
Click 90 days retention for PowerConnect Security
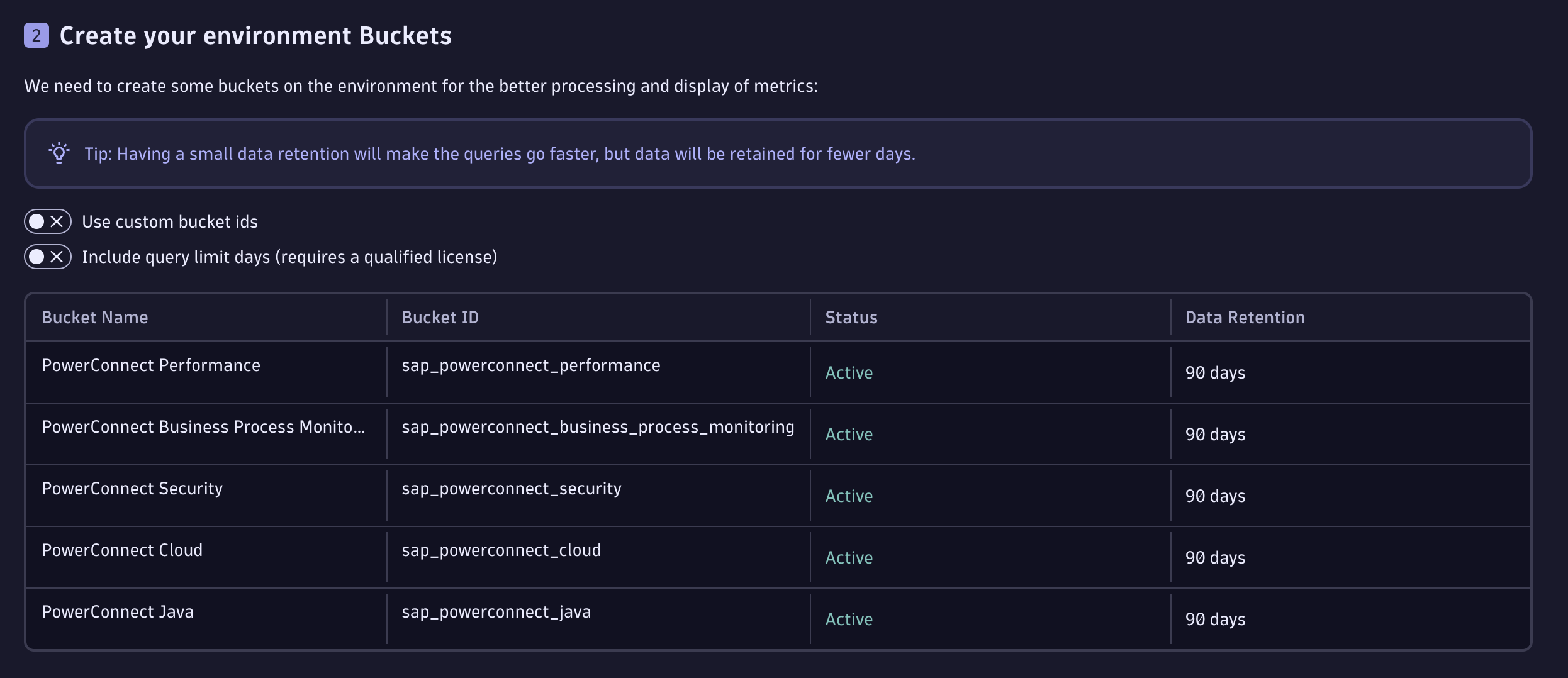[1216, 496]
